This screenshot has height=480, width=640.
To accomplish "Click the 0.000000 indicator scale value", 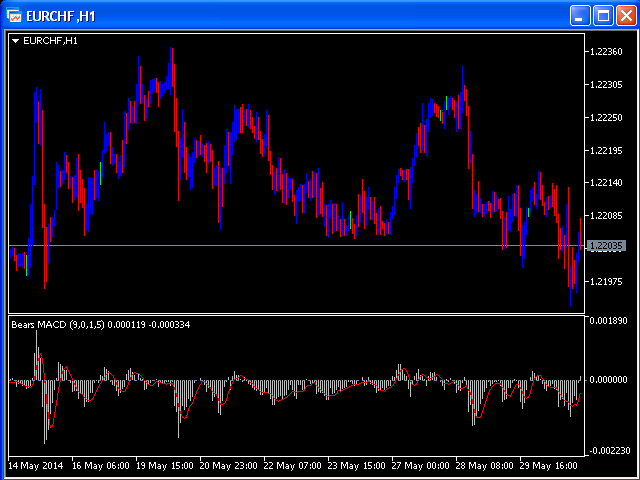I will (x=608, y=380).
